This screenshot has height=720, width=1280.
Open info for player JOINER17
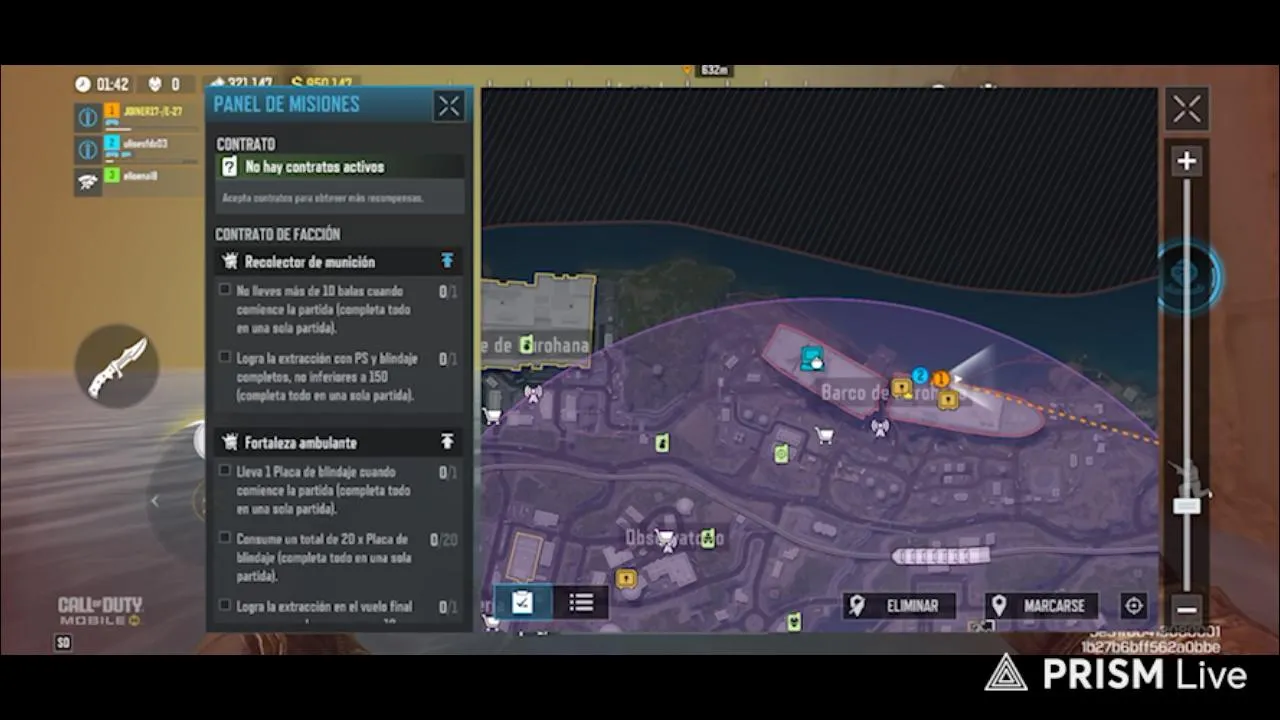tap(88, 117)
